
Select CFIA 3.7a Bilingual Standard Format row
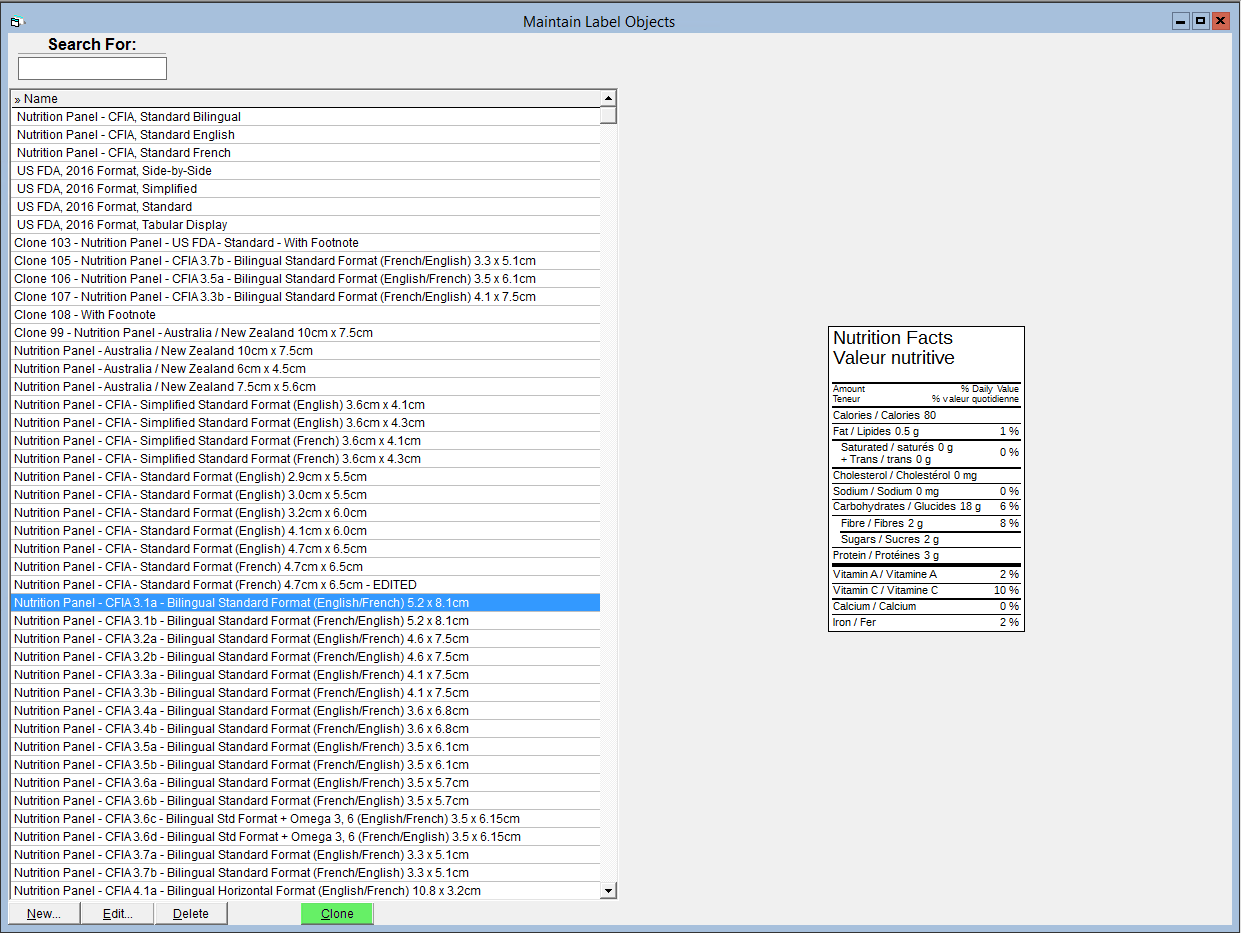306,855
